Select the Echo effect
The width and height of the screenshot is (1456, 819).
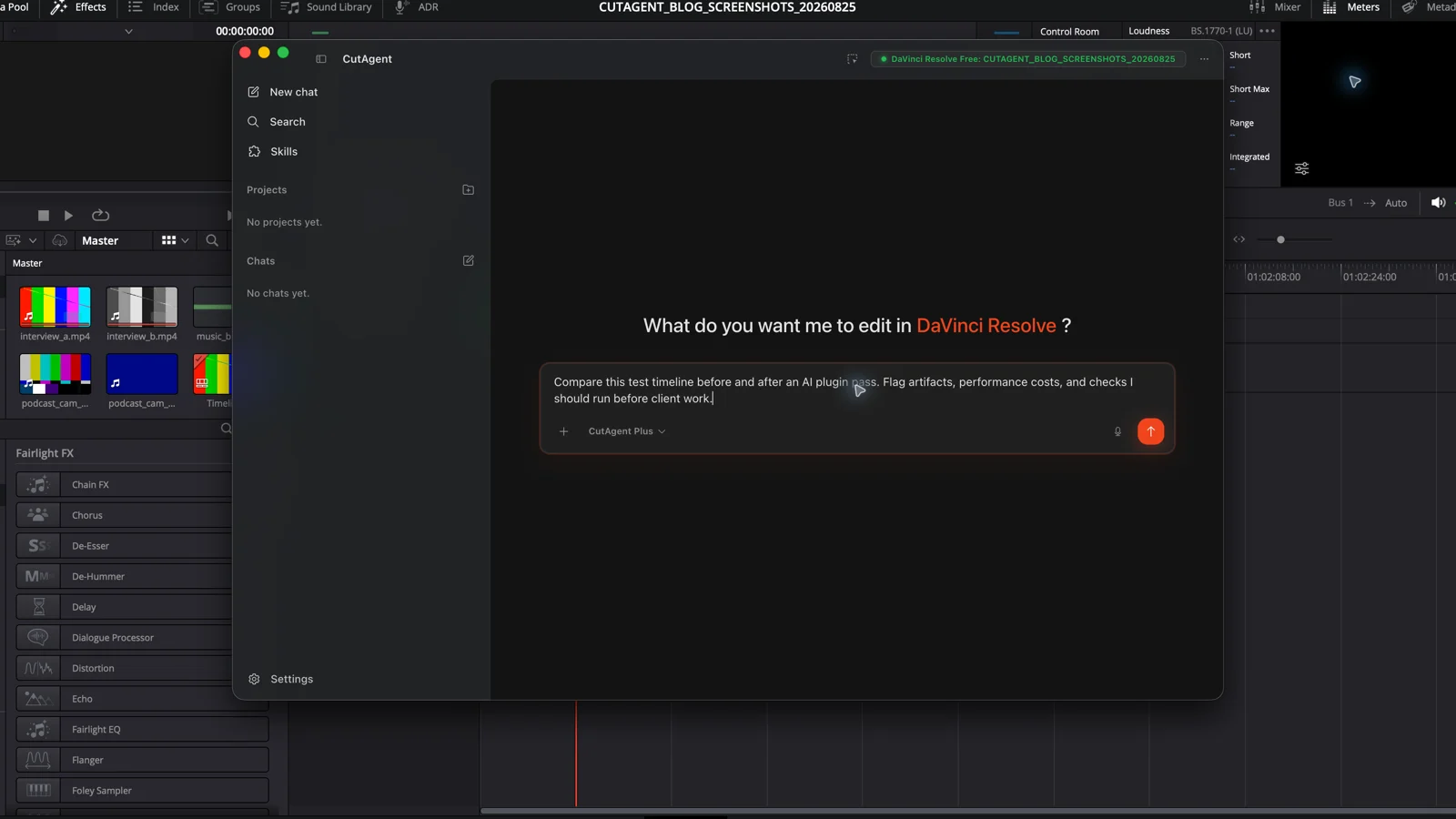tap(142, 699)
